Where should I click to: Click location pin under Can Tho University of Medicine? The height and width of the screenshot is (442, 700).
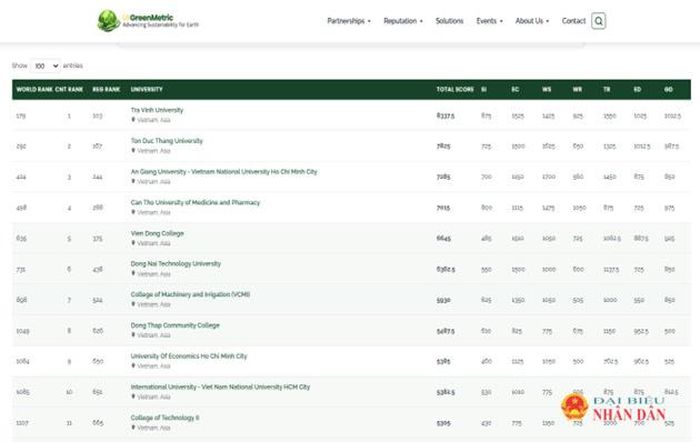[x=133, y=212]
